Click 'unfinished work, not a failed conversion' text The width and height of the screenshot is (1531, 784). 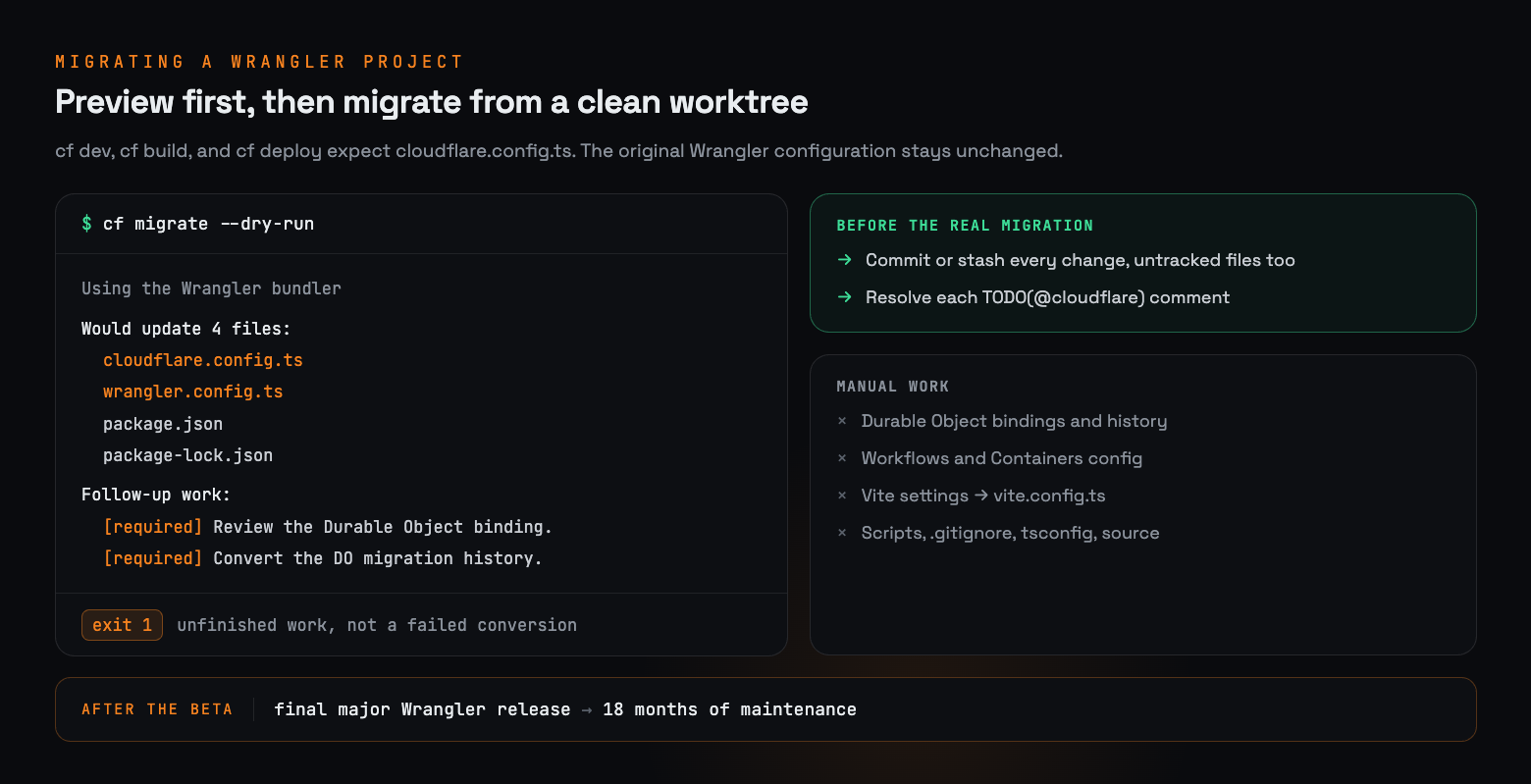377,625
